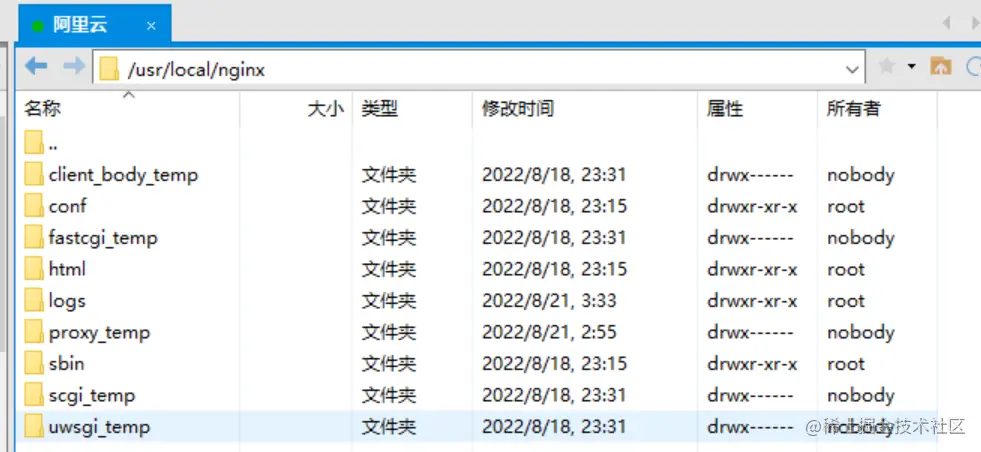Select the parent directory ".." folder icon
981x452 pixels.
tap(34, 143)
